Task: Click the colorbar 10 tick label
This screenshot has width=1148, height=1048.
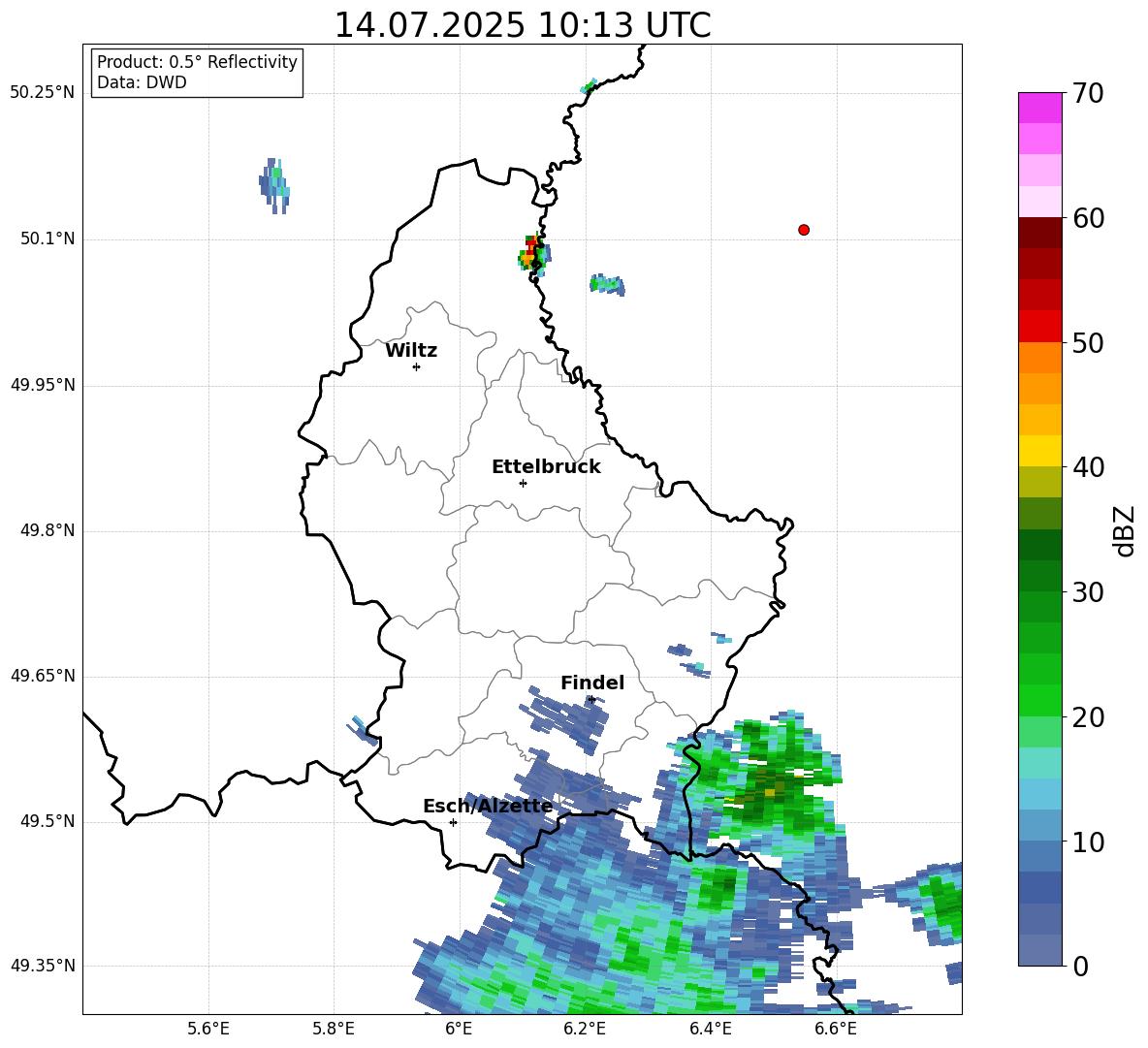Action: click(1088, 842)
